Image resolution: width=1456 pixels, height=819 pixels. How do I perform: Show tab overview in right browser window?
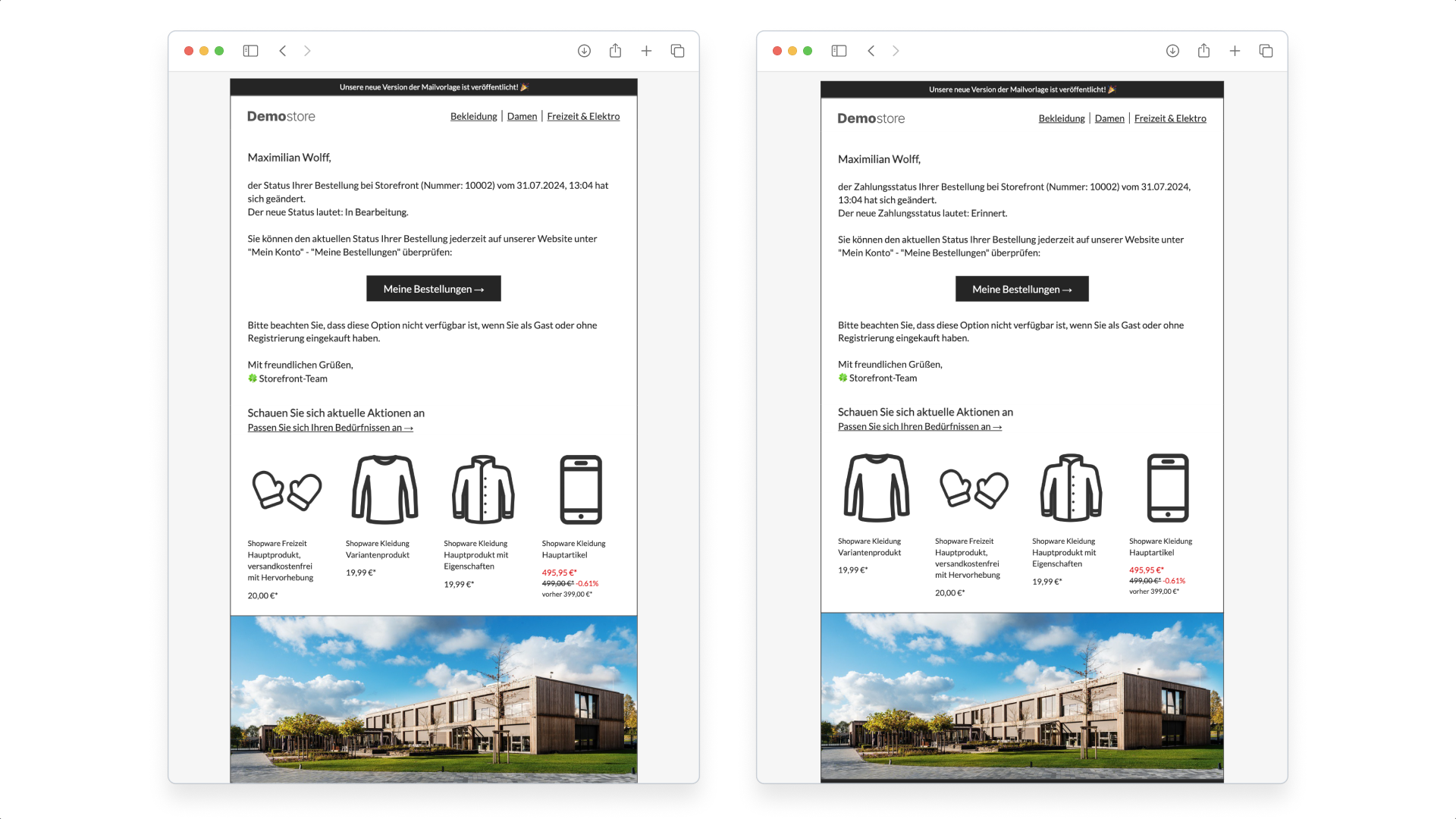(x=1266, y=51)
